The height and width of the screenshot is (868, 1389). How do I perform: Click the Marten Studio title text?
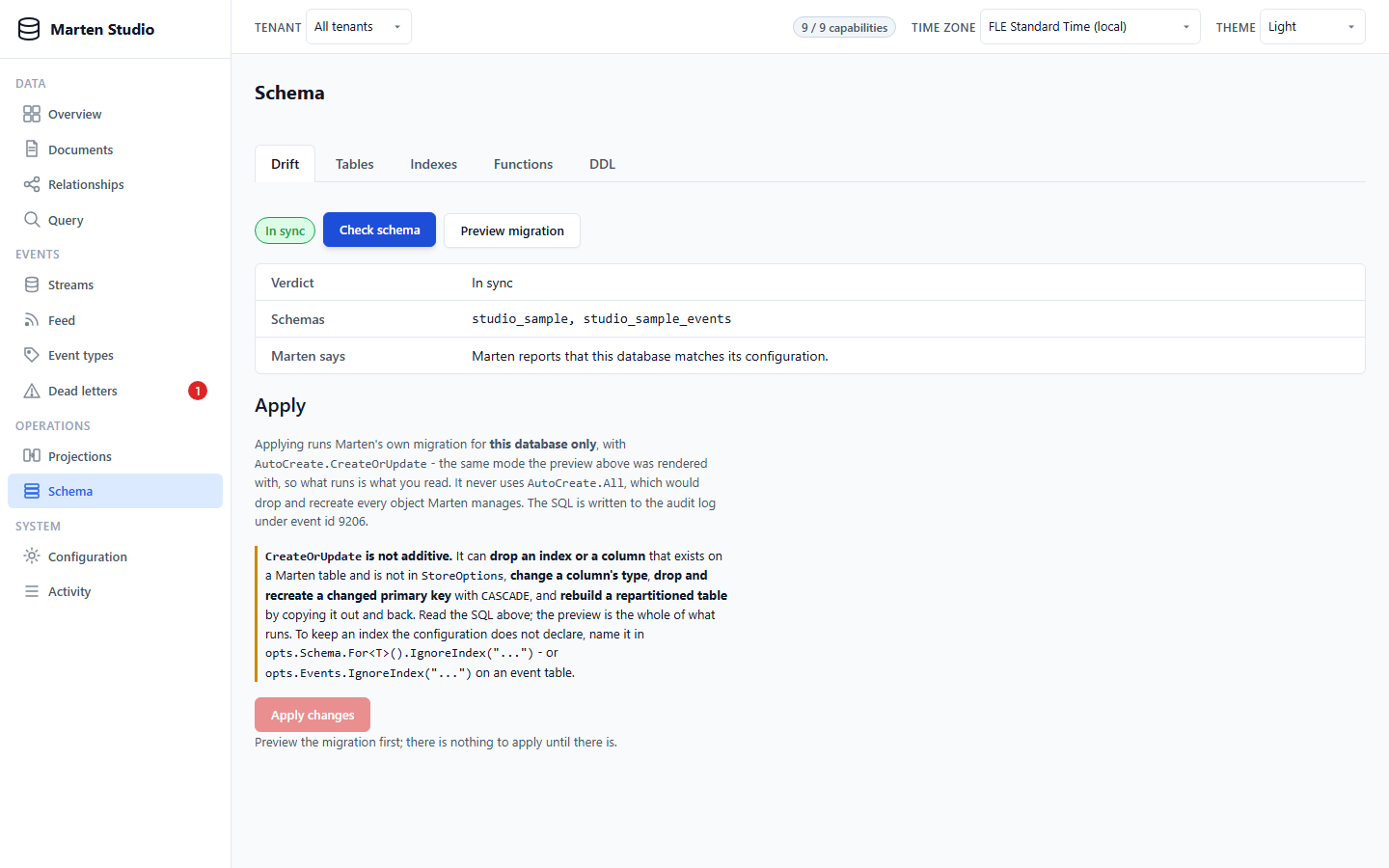tap(102, 29)
